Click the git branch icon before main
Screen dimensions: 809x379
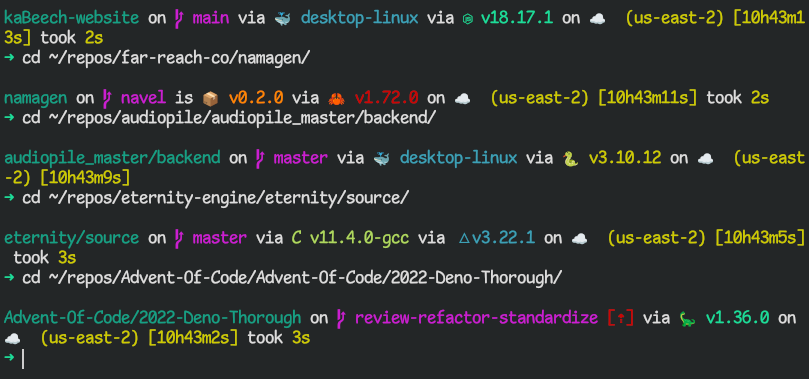[x=180, y=20]
